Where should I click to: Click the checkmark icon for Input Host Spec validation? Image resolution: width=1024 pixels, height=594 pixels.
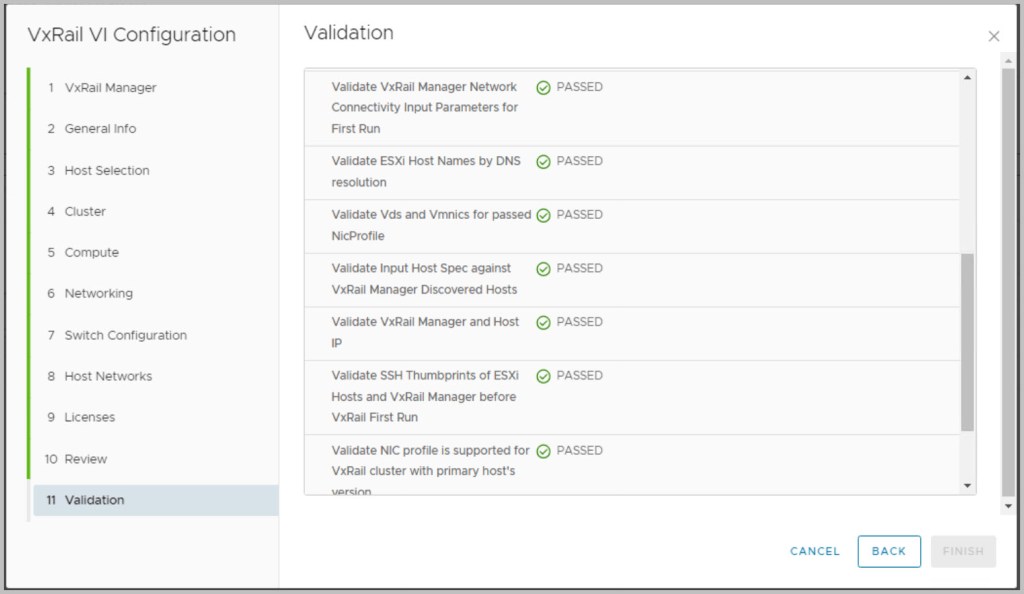pyautogui.click(x=543, y=269)
